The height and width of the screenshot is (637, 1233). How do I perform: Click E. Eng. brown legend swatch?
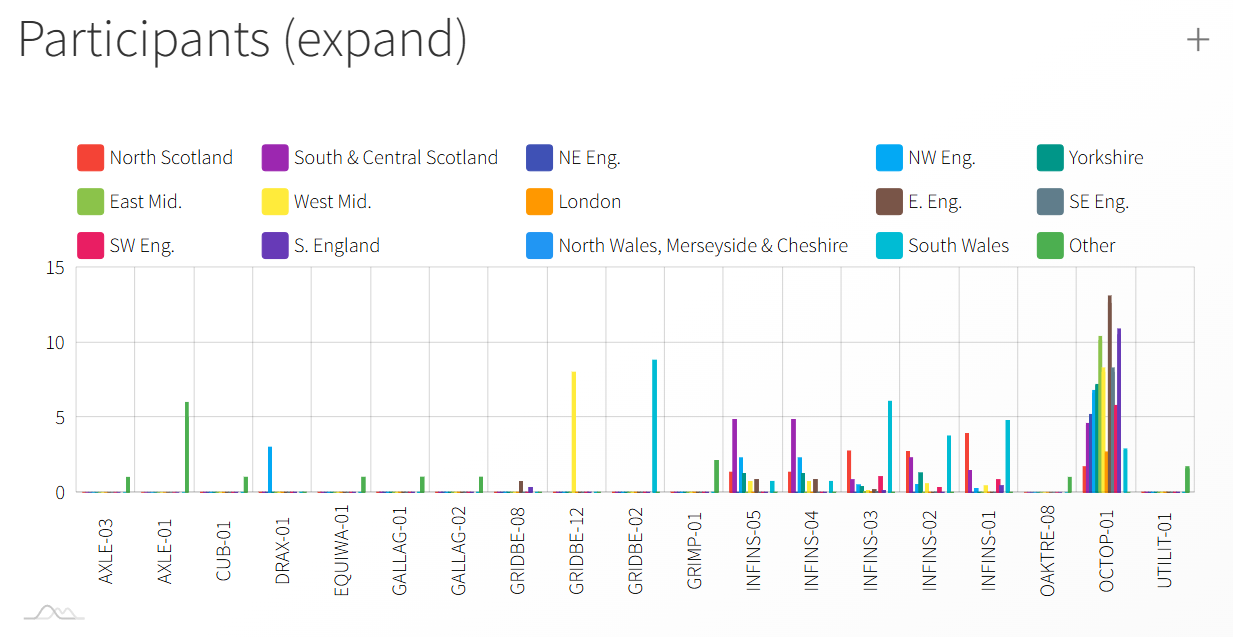[x=889, y=202]
